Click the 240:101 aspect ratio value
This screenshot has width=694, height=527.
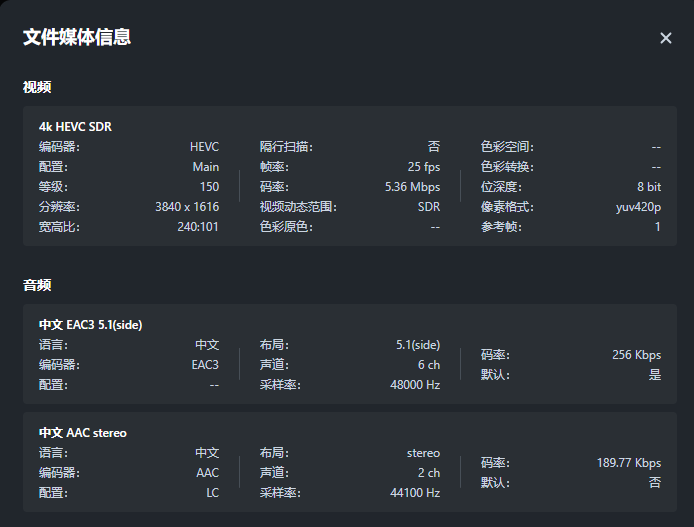pos(198,227)
